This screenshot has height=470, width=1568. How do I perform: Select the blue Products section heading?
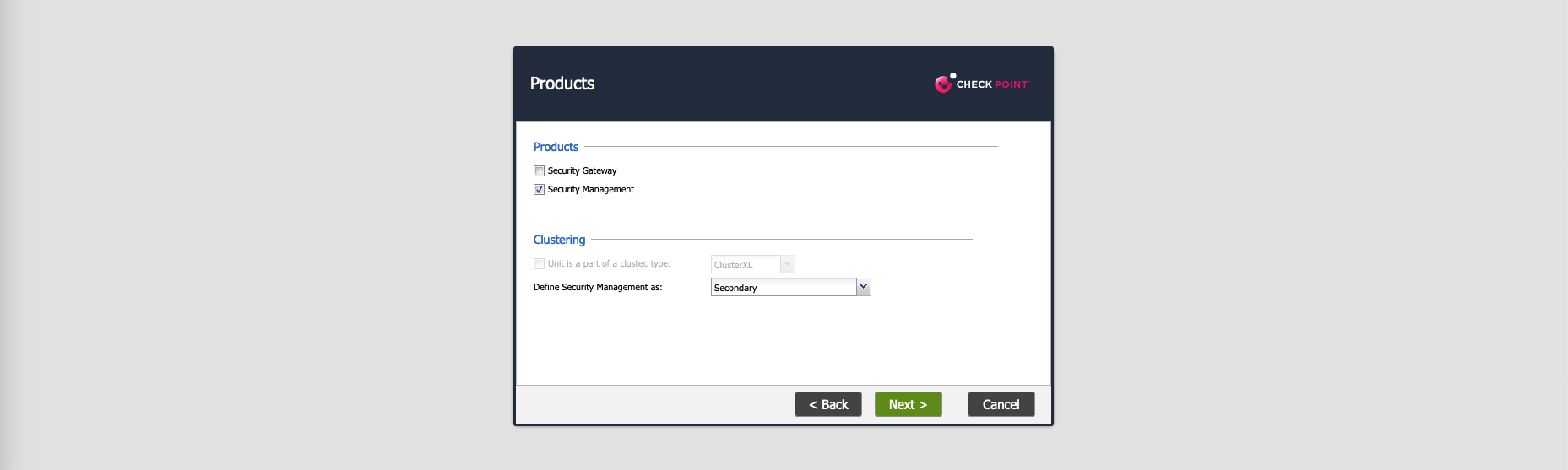click(x=556, y=147)
